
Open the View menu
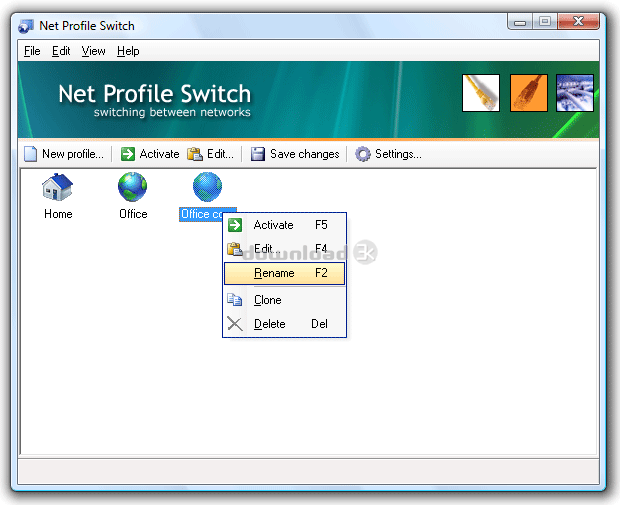pos(93,51)
